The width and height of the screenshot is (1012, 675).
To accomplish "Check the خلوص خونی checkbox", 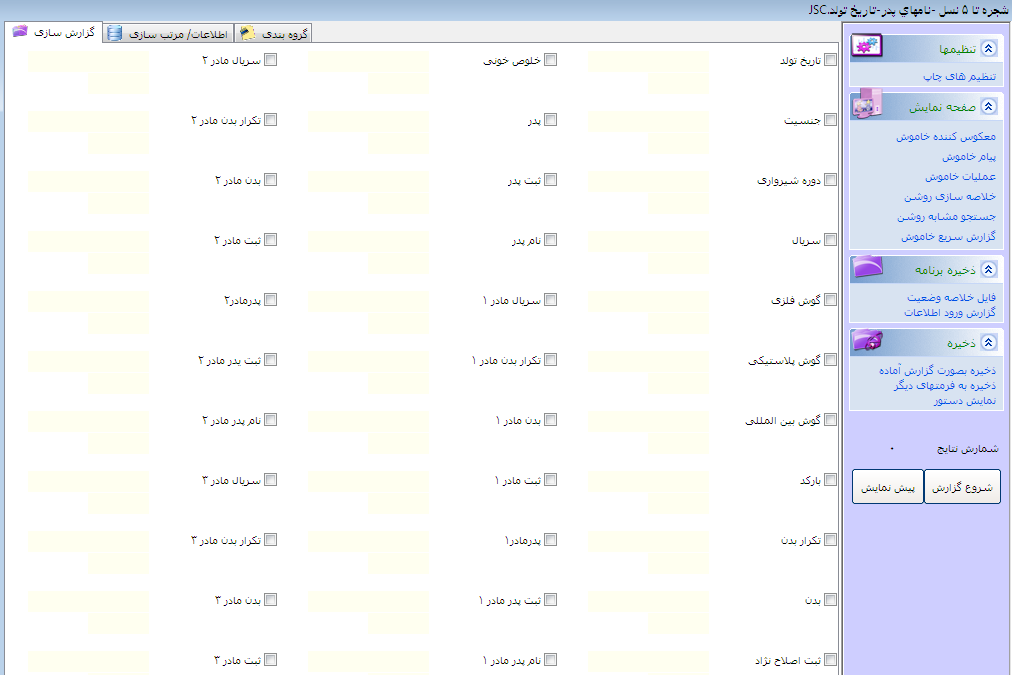I will [x=551, y=59].
